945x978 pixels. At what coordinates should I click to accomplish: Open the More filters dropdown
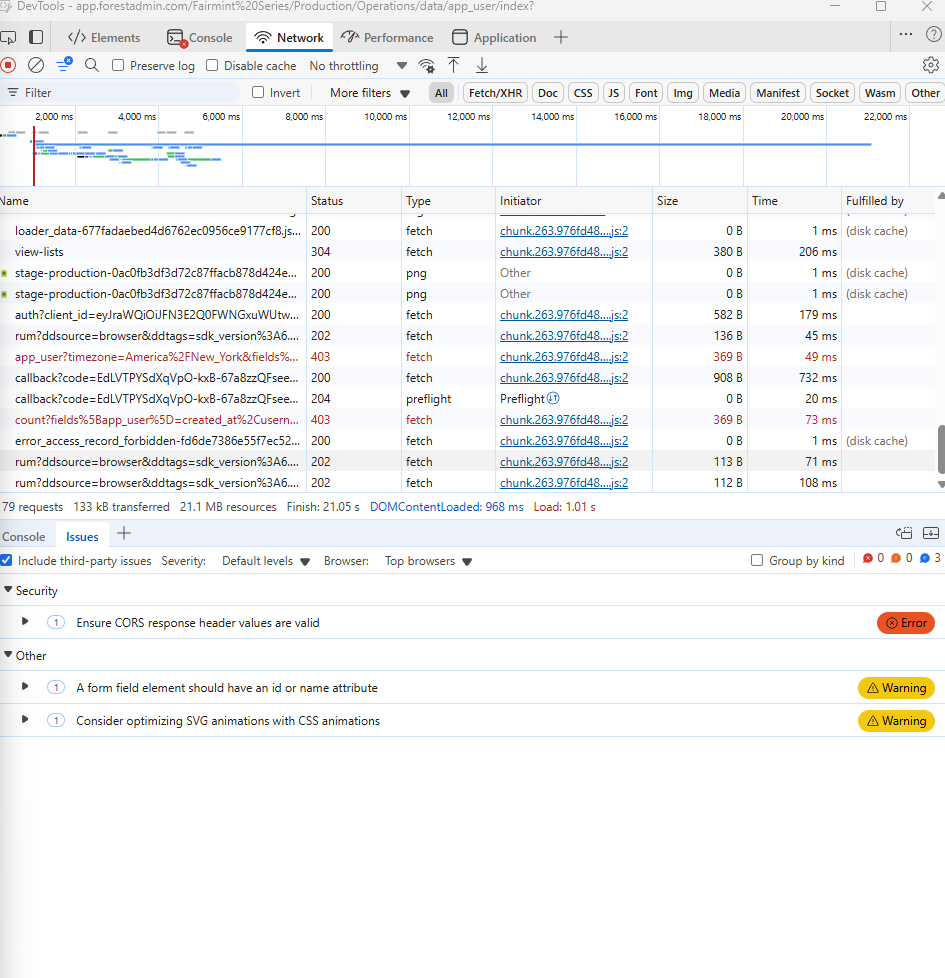[370, 93]
